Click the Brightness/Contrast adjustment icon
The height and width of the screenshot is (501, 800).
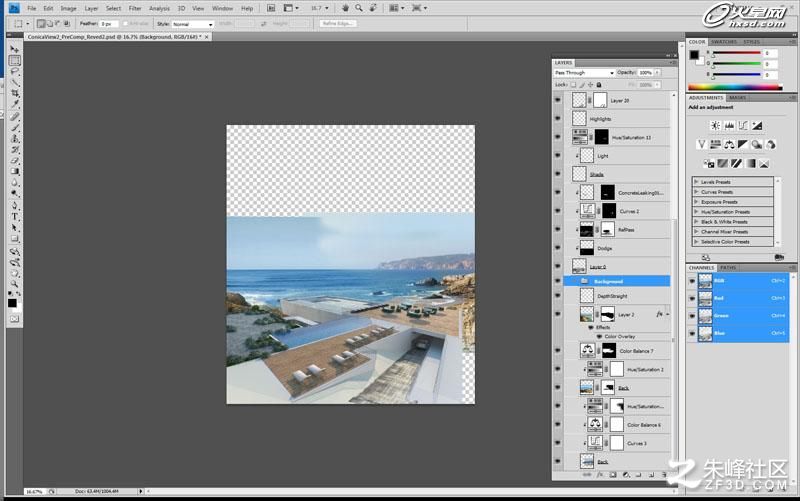pos(716,126)
